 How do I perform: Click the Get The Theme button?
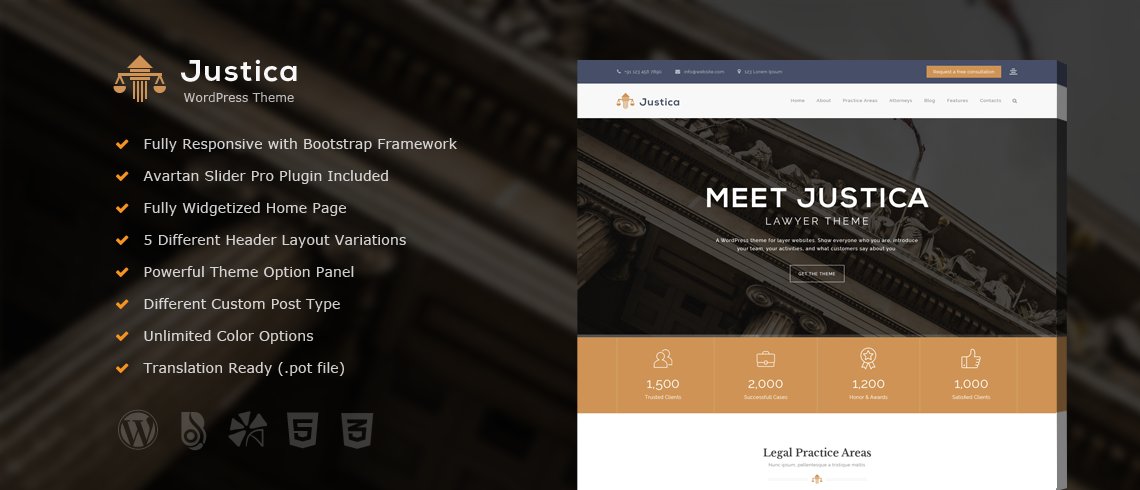click(x=817, y=273)
